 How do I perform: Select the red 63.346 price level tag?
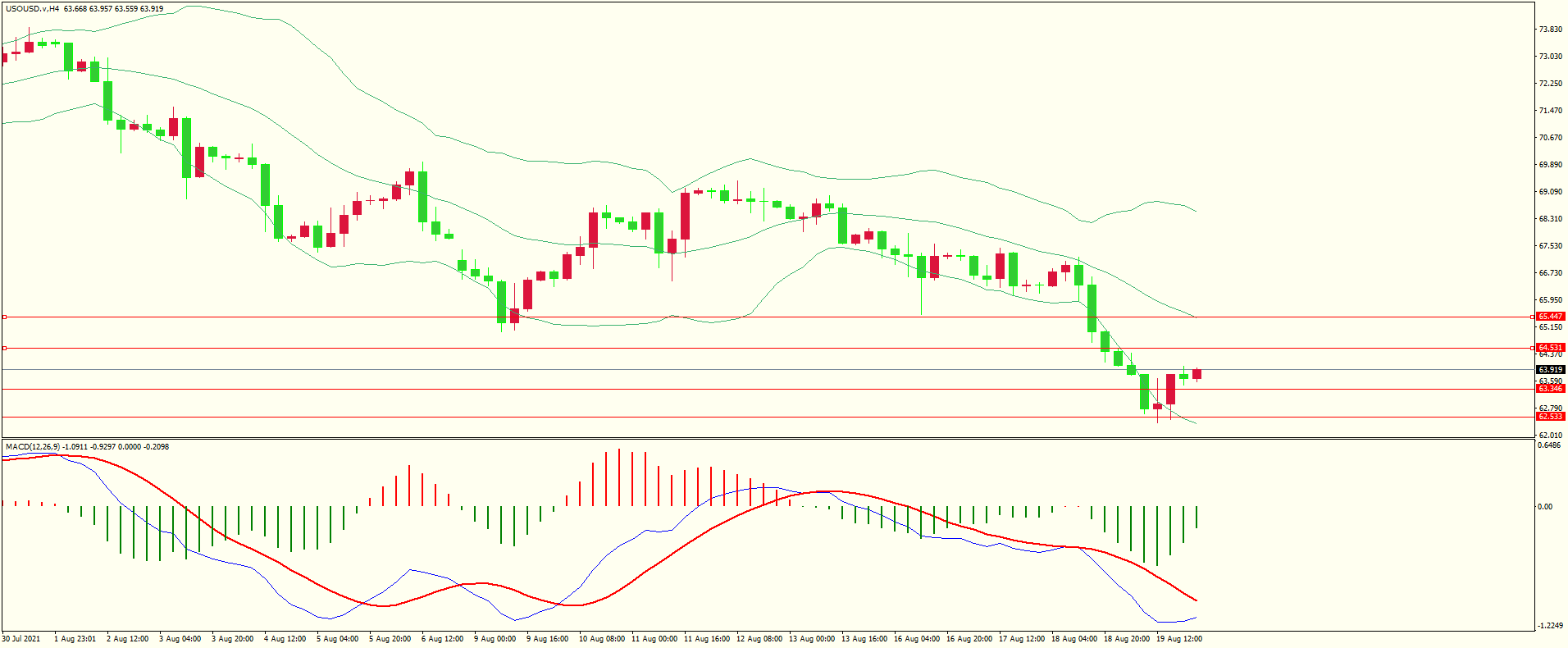(1551, 389)
